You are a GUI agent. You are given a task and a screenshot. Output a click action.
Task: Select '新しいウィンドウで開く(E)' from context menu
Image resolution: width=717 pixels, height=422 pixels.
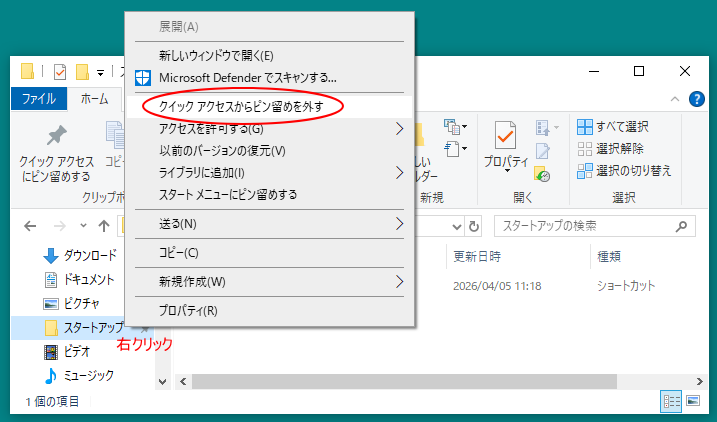(x=270, y=56)
